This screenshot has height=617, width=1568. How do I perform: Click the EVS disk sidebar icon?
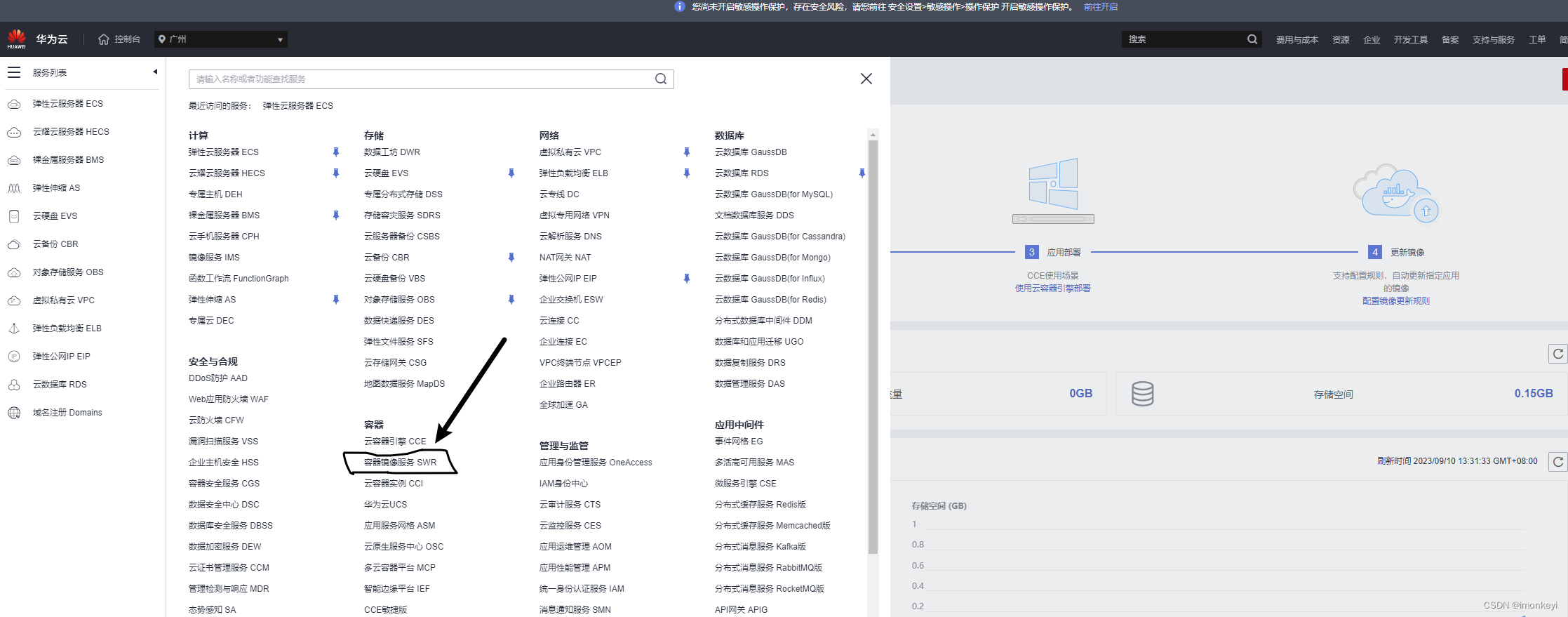coord(14,216)
